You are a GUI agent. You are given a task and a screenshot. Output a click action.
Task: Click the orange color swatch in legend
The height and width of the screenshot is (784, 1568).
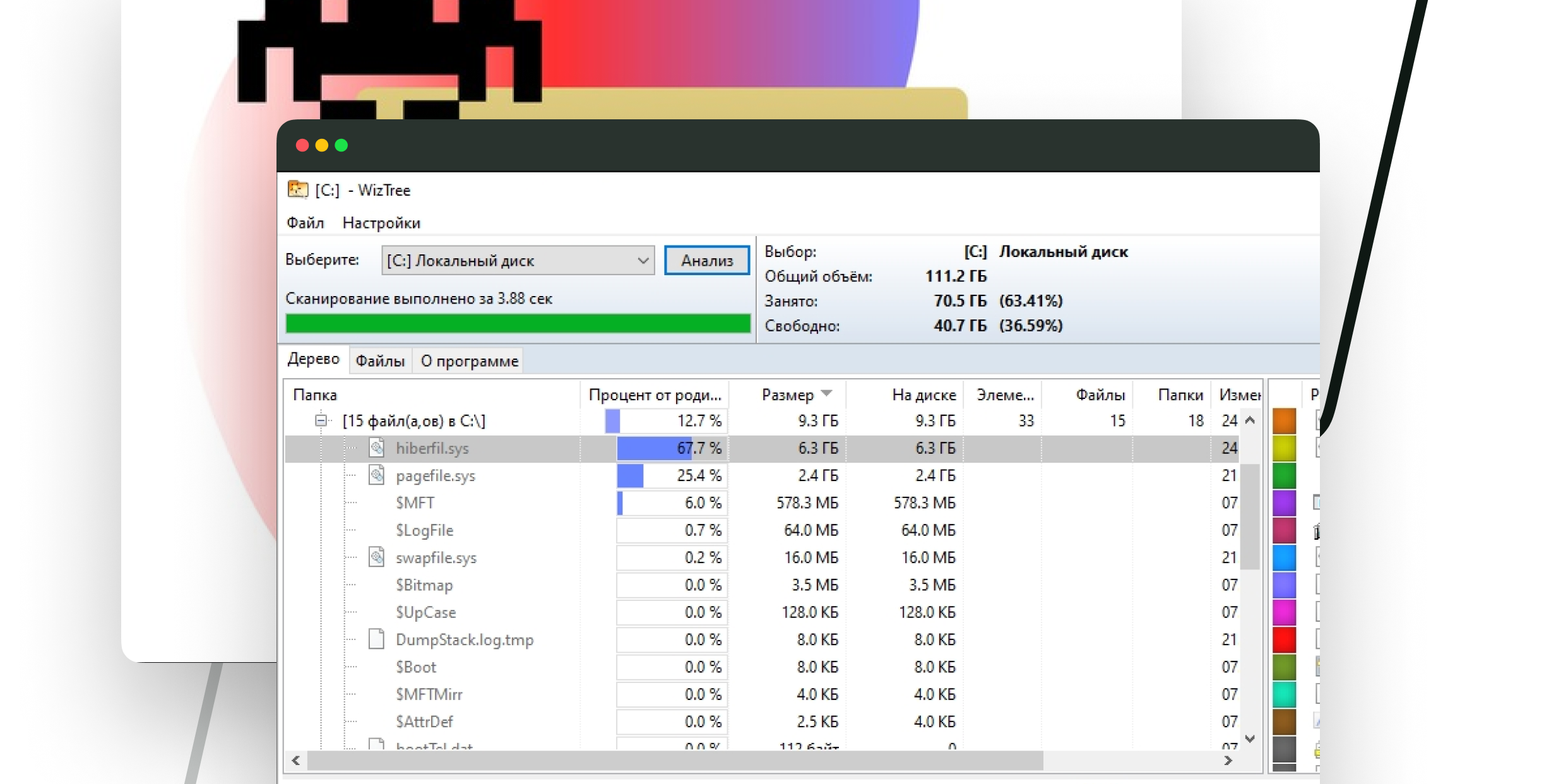click(1284, 421)
